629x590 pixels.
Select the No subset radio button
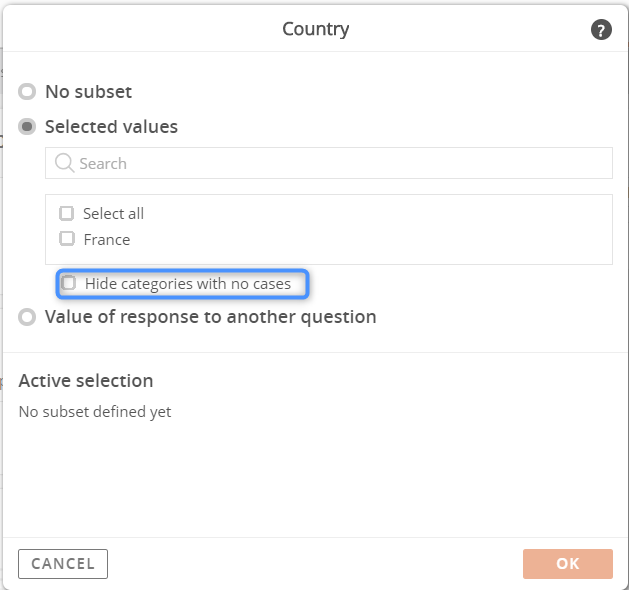(27, 91)
